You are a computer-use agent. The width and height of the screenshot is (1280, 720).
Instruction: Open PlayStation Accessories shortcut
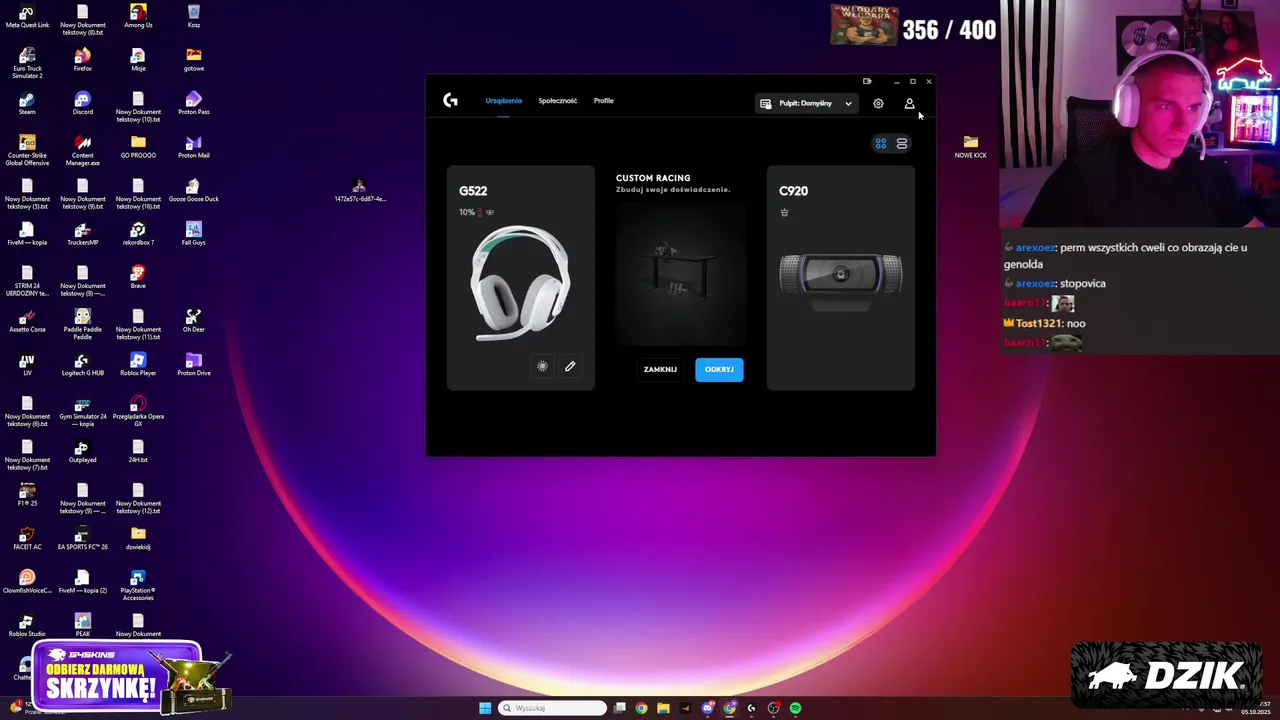(138, 585)
